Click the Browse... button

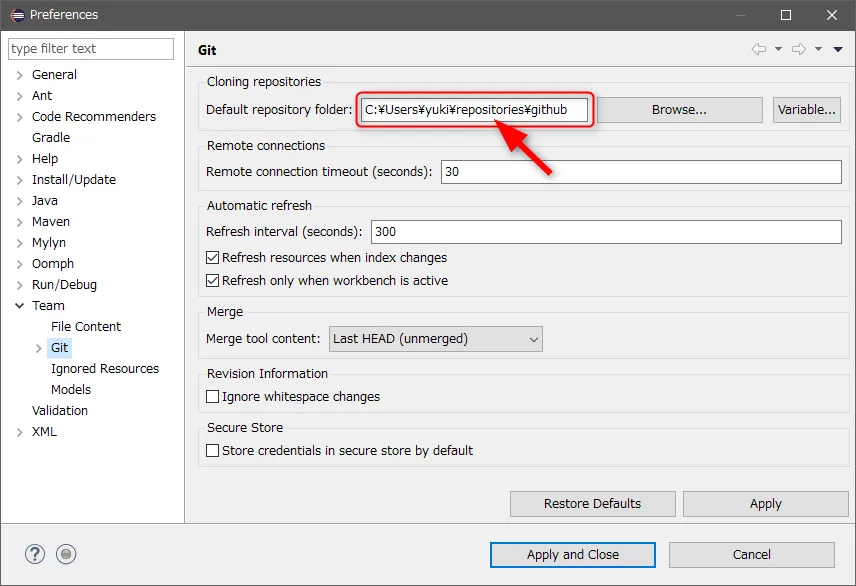point(679,110)
